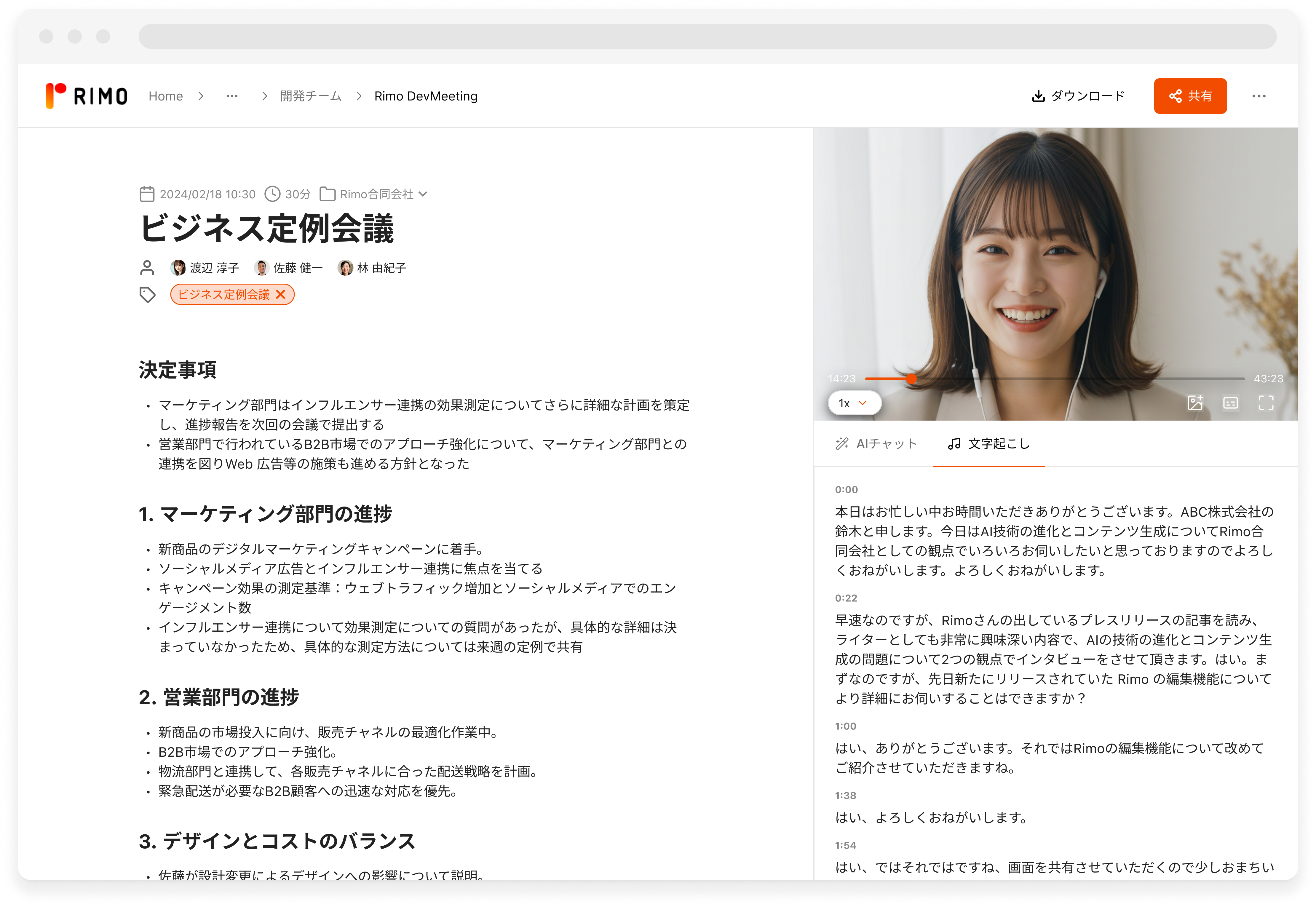Click the 共有 share button
The image size is (1316, 907).
1190,96
